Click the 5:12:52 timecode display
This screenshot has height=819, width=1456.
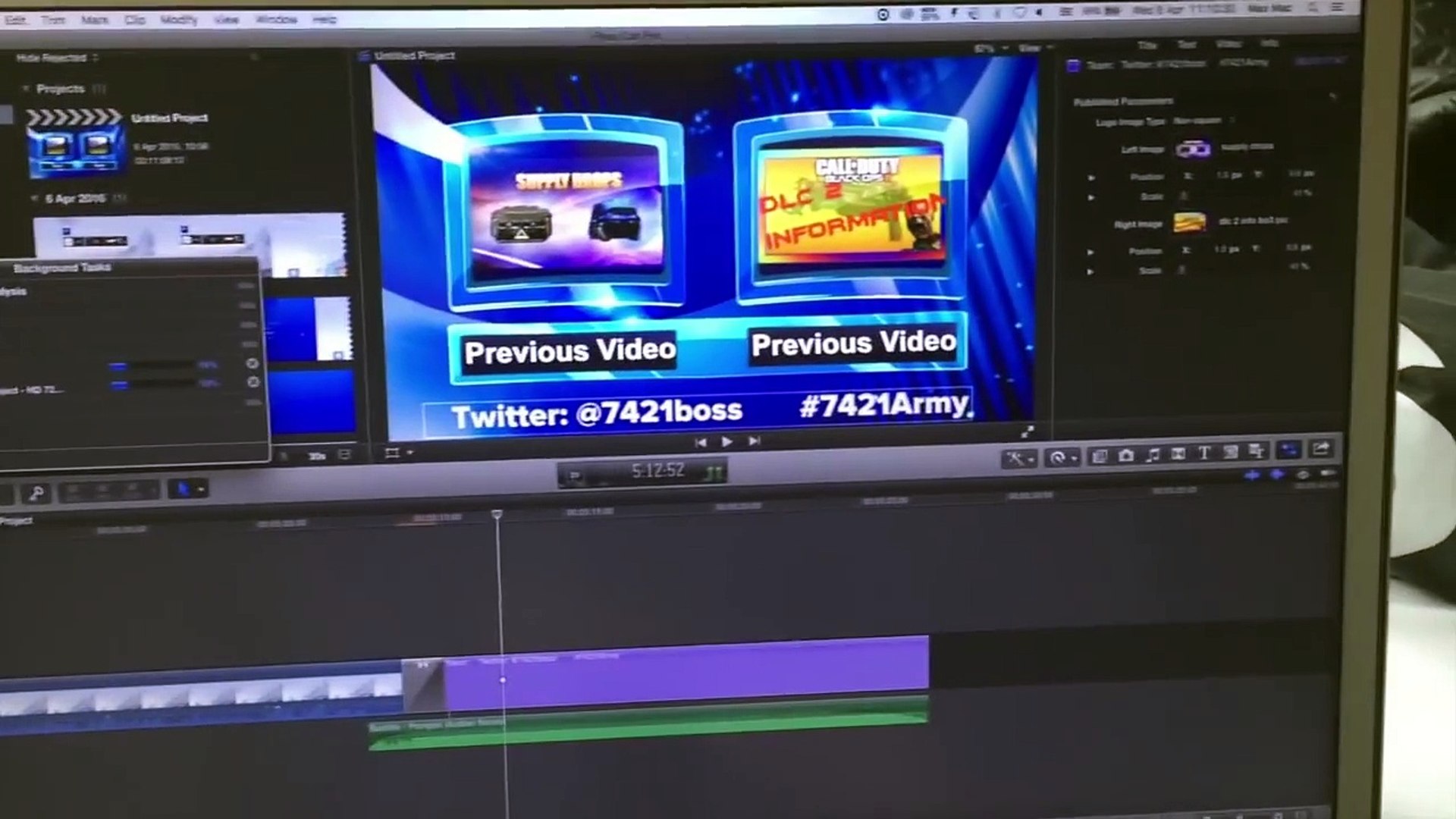tap(658, 471)
